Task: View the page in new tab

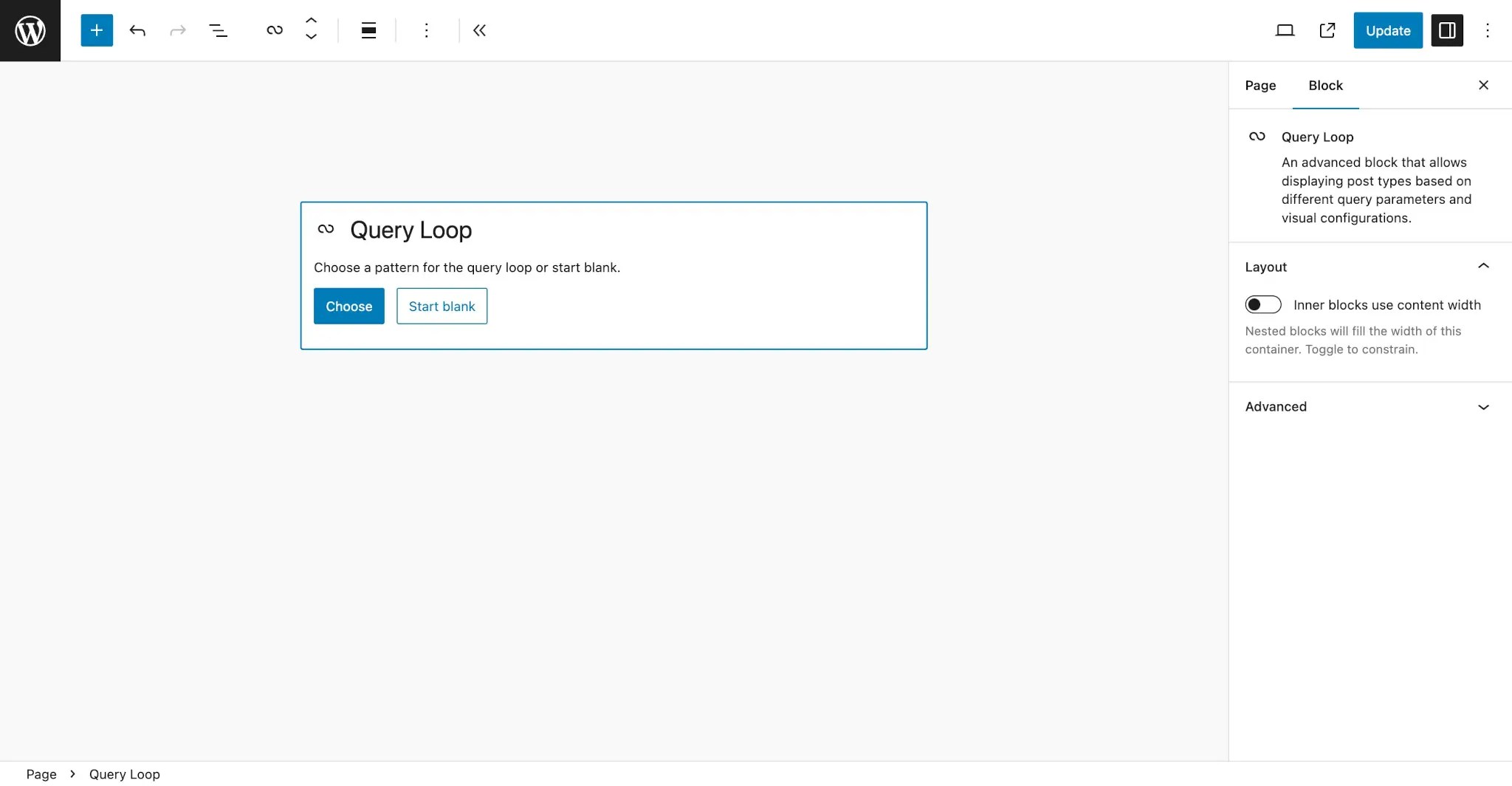Action: 1328,30
